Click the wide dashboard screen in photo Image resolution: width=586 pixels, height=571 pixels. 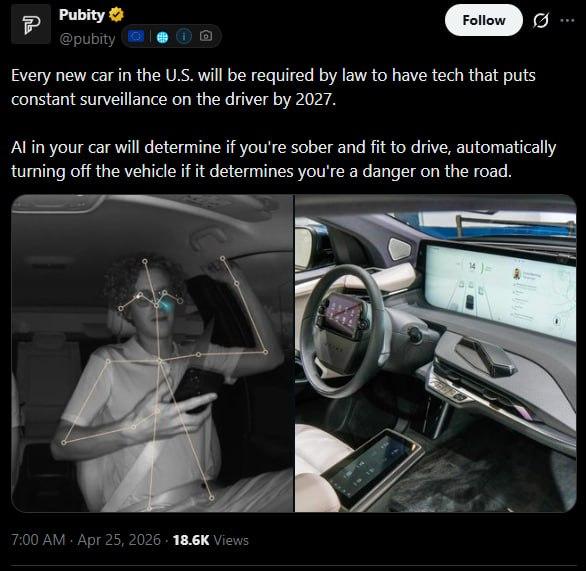click(x=499, y=290)
